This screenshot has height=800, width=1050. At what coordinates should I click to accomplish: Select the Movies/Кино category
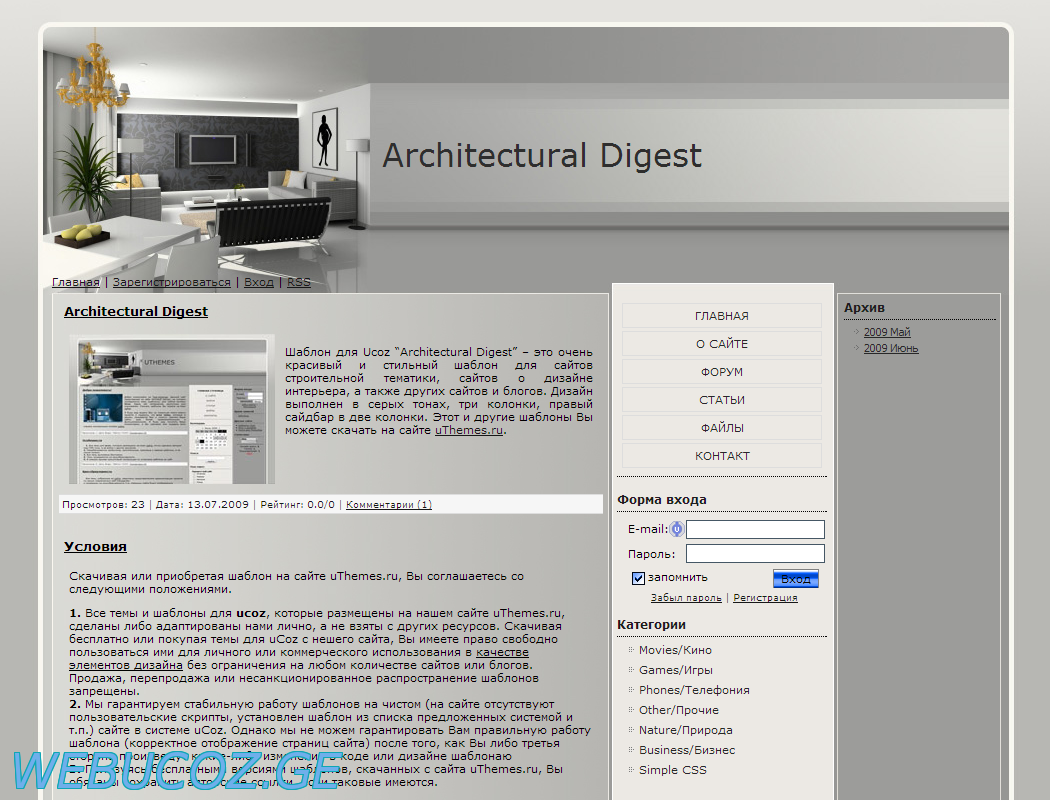(x=675, y=650)
